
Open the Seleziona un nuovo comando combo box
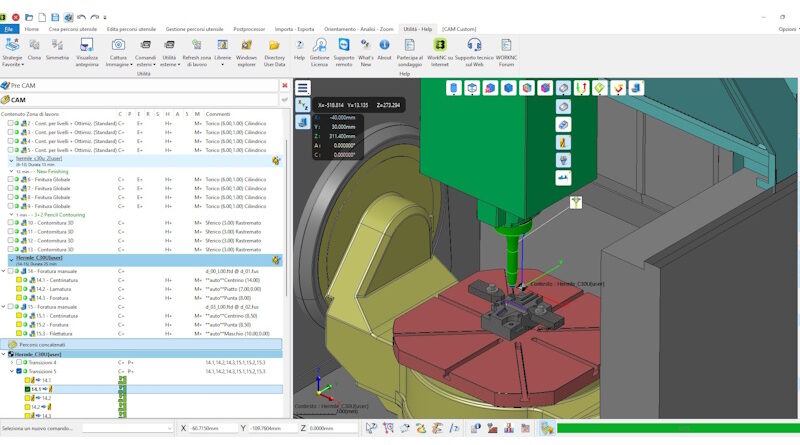click(x=128, y=428)
